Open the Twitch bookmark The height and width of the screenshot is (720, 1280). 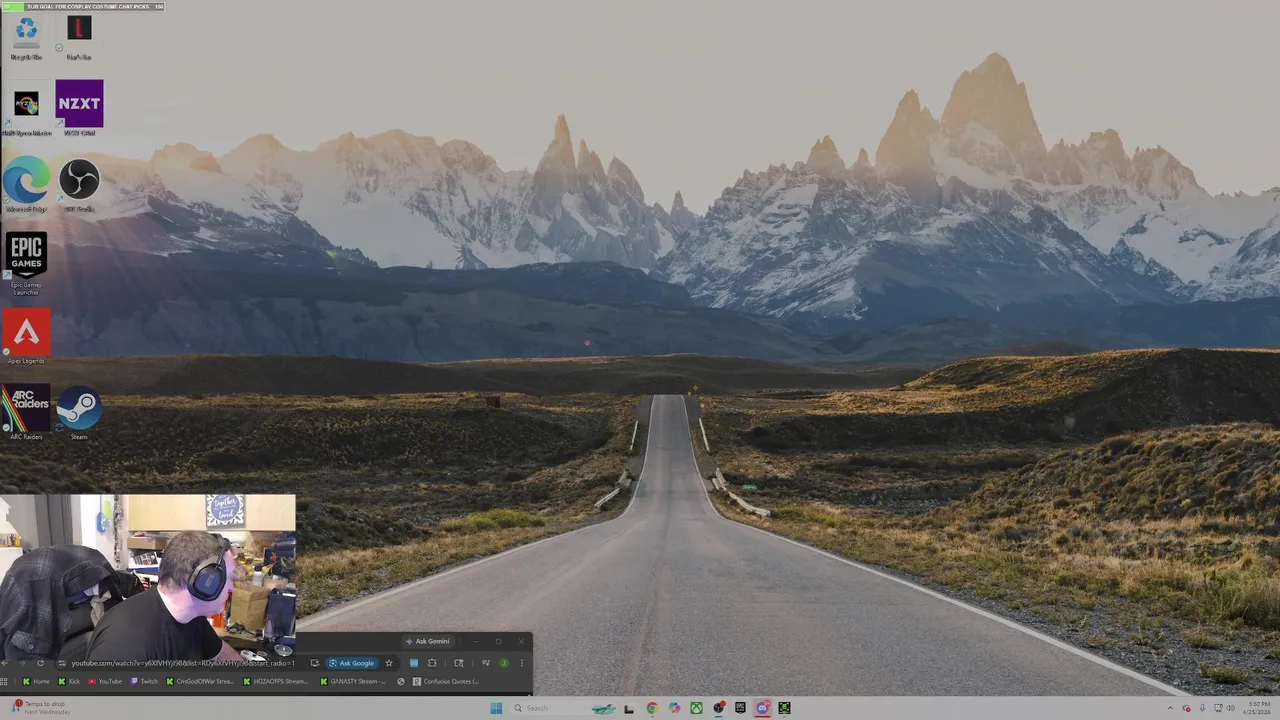[144, 681]
